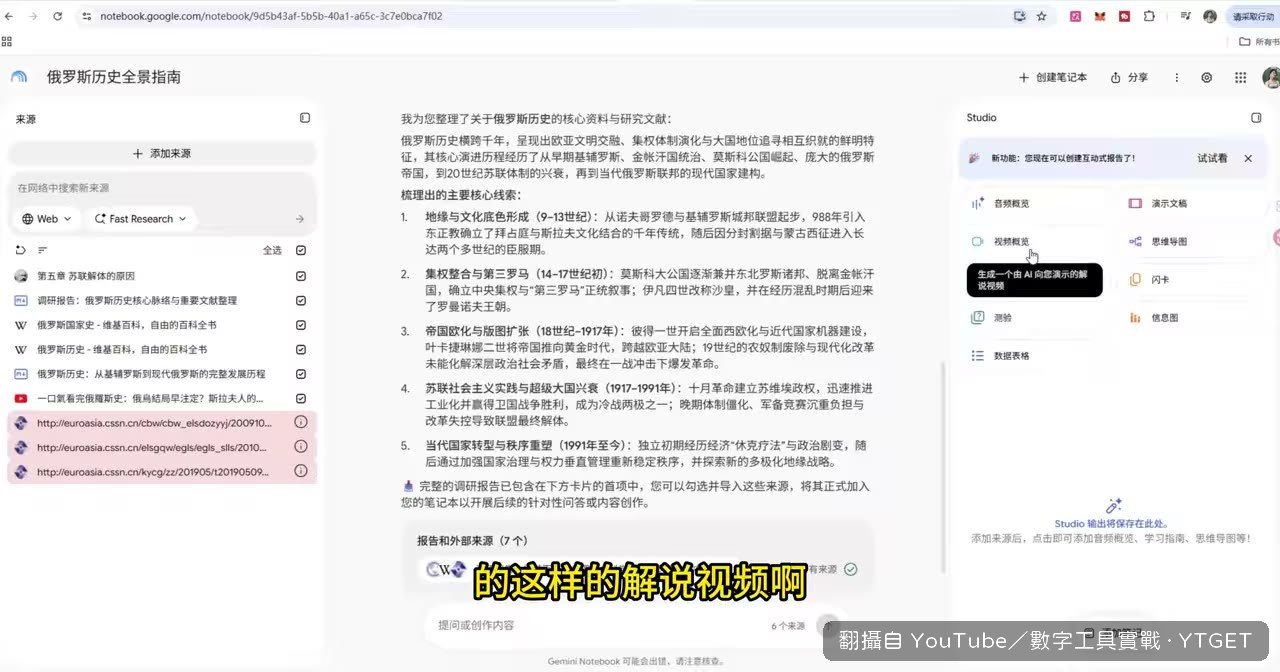Create 数据表格 data table
1280x672 pixels.
tap(1035, 356)
